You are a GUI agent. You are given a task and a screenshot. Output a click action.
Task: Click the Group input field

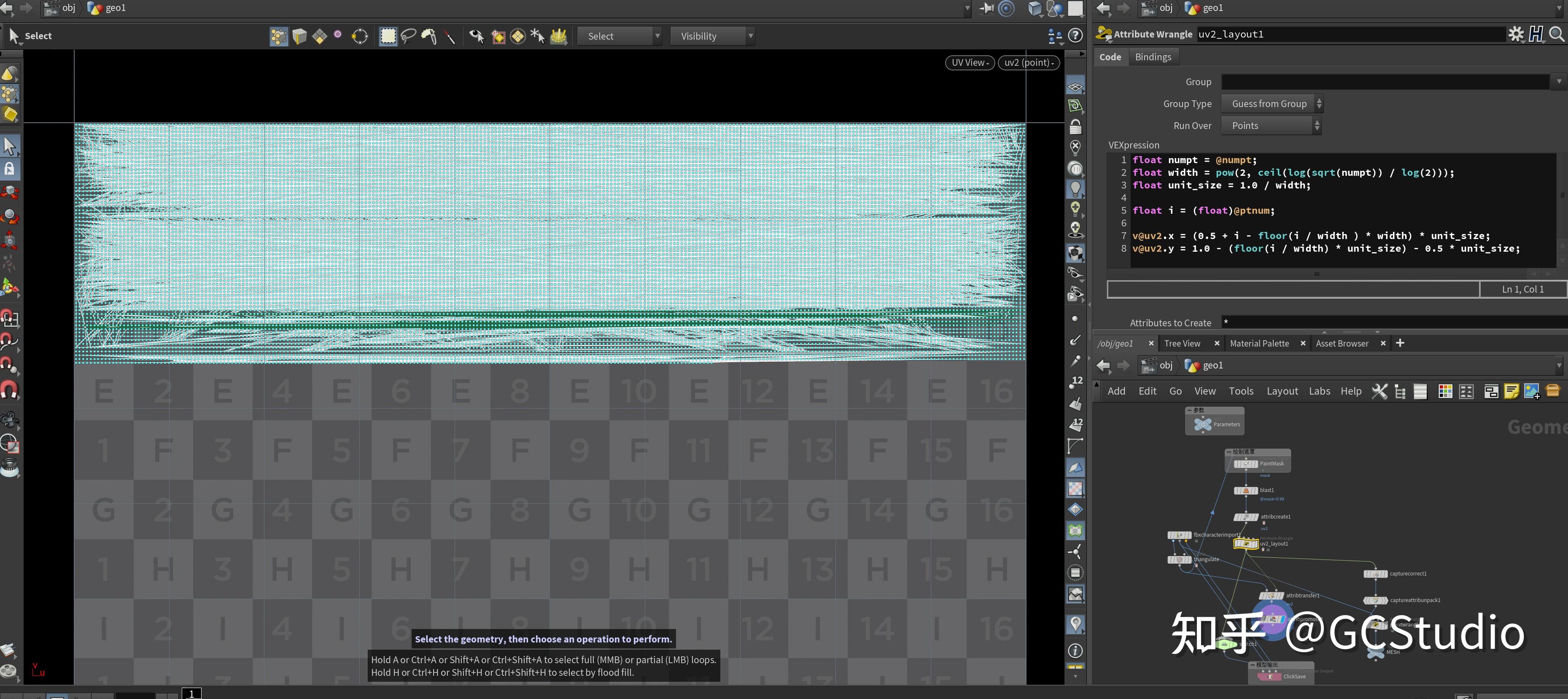1385,82
